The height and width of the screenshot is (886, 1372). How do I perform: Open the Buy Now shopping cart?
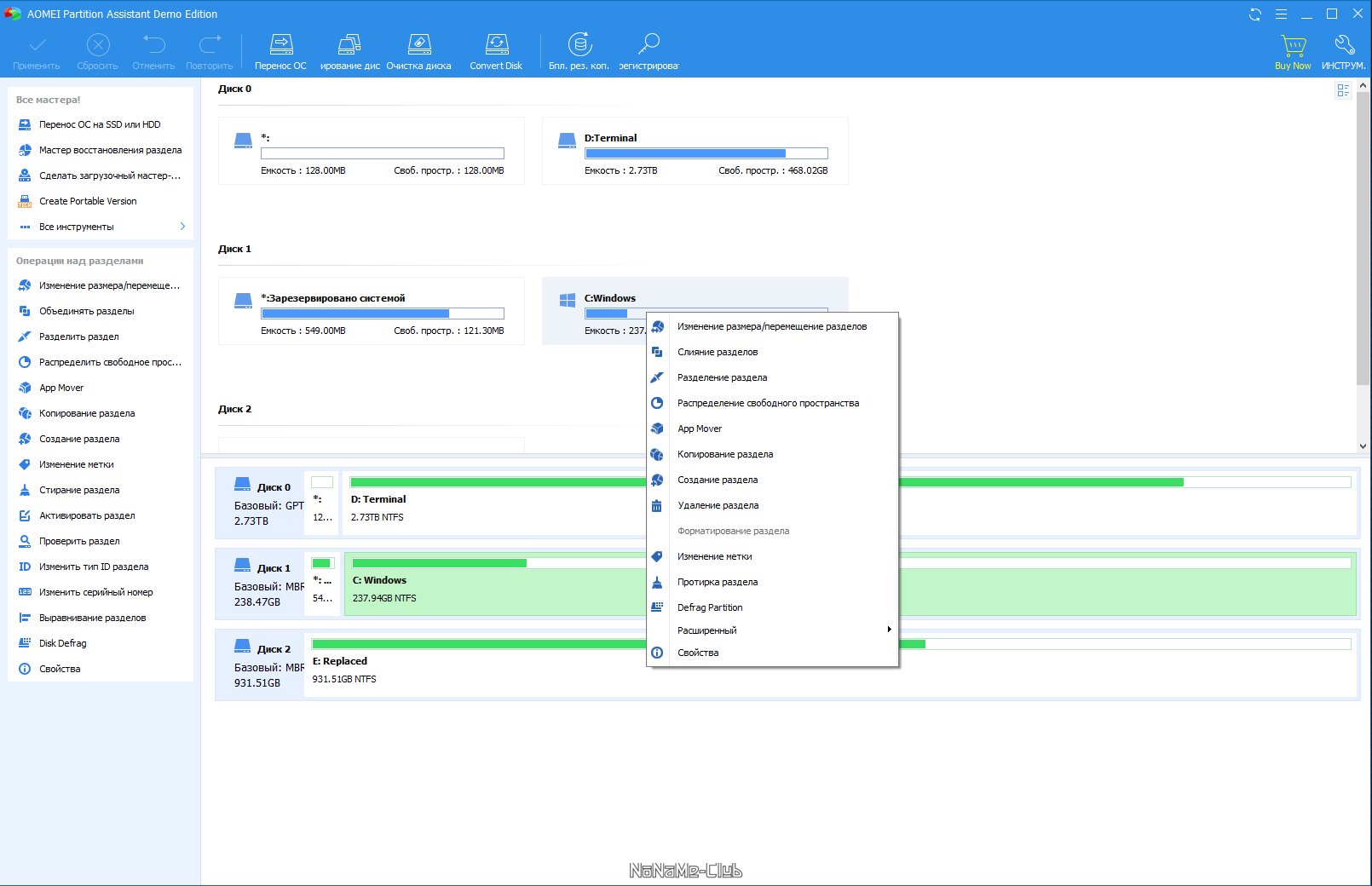pos(1293,50)
